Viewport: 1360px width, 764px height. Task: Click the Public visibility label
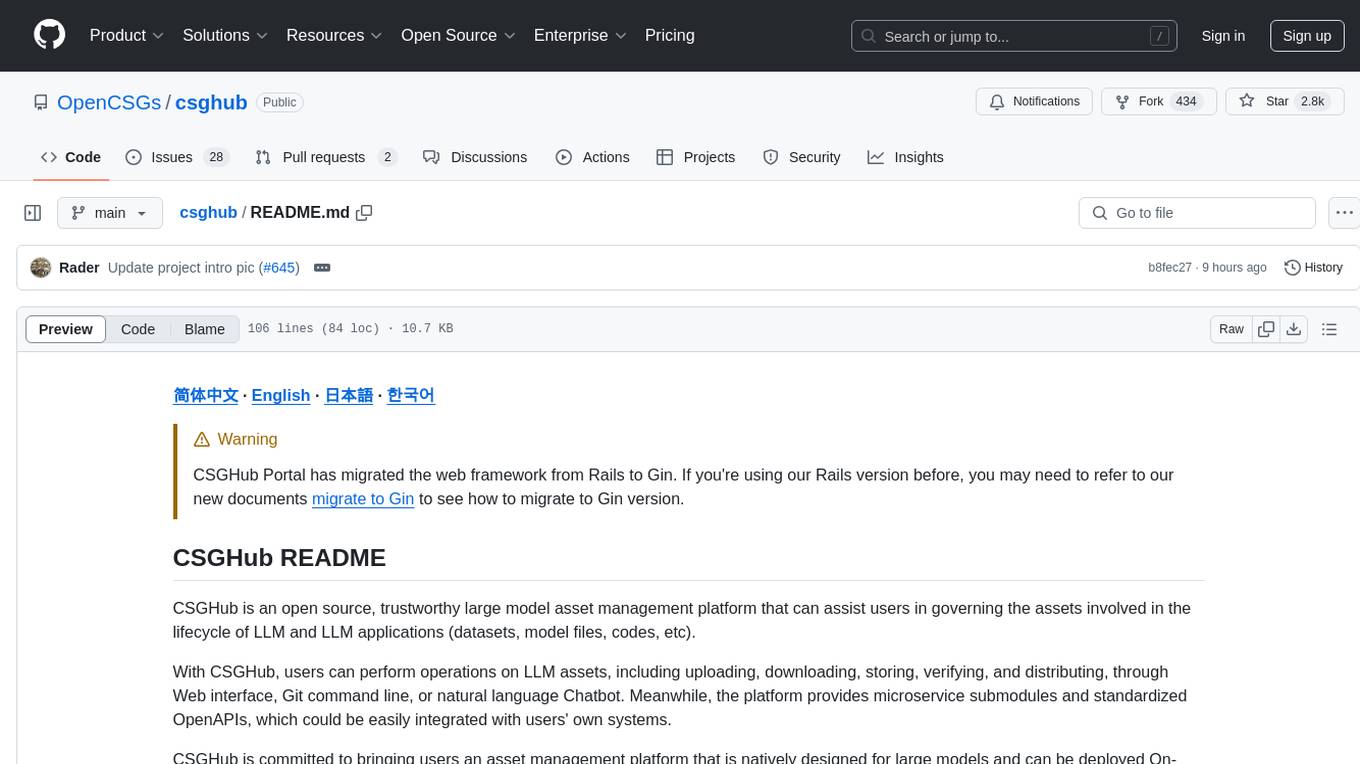(x=279, y=102)
